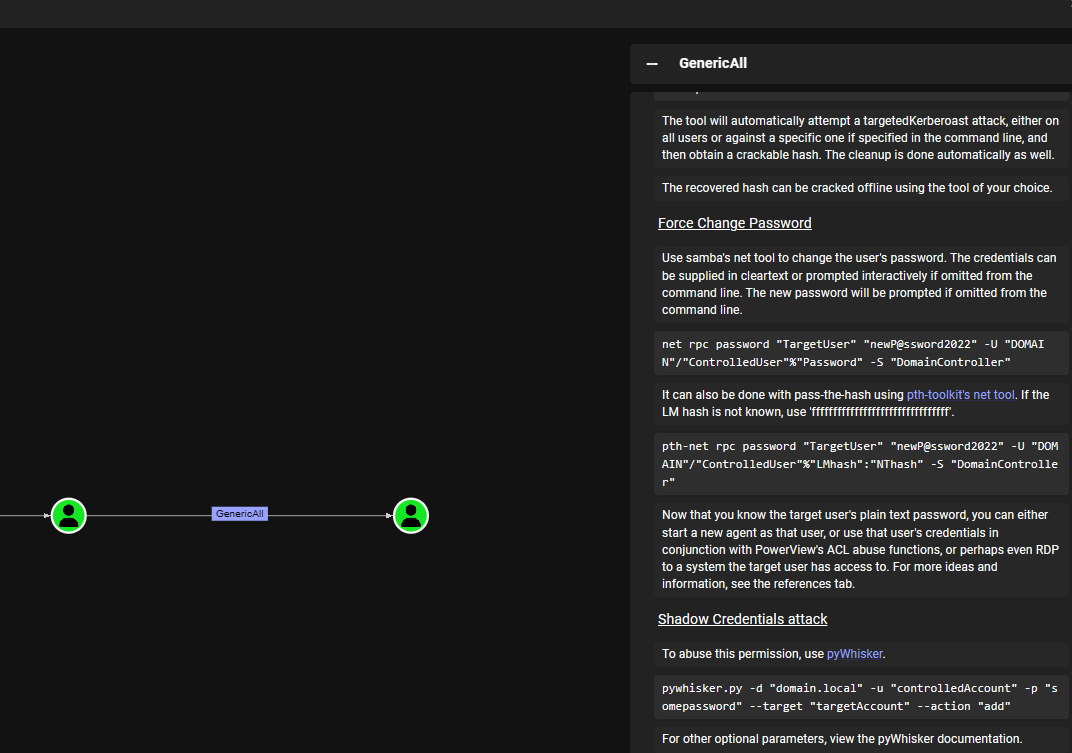Collapse the GenericAll panel with minus icon
Screen dimensions: 1072x753
coord(652,64)
